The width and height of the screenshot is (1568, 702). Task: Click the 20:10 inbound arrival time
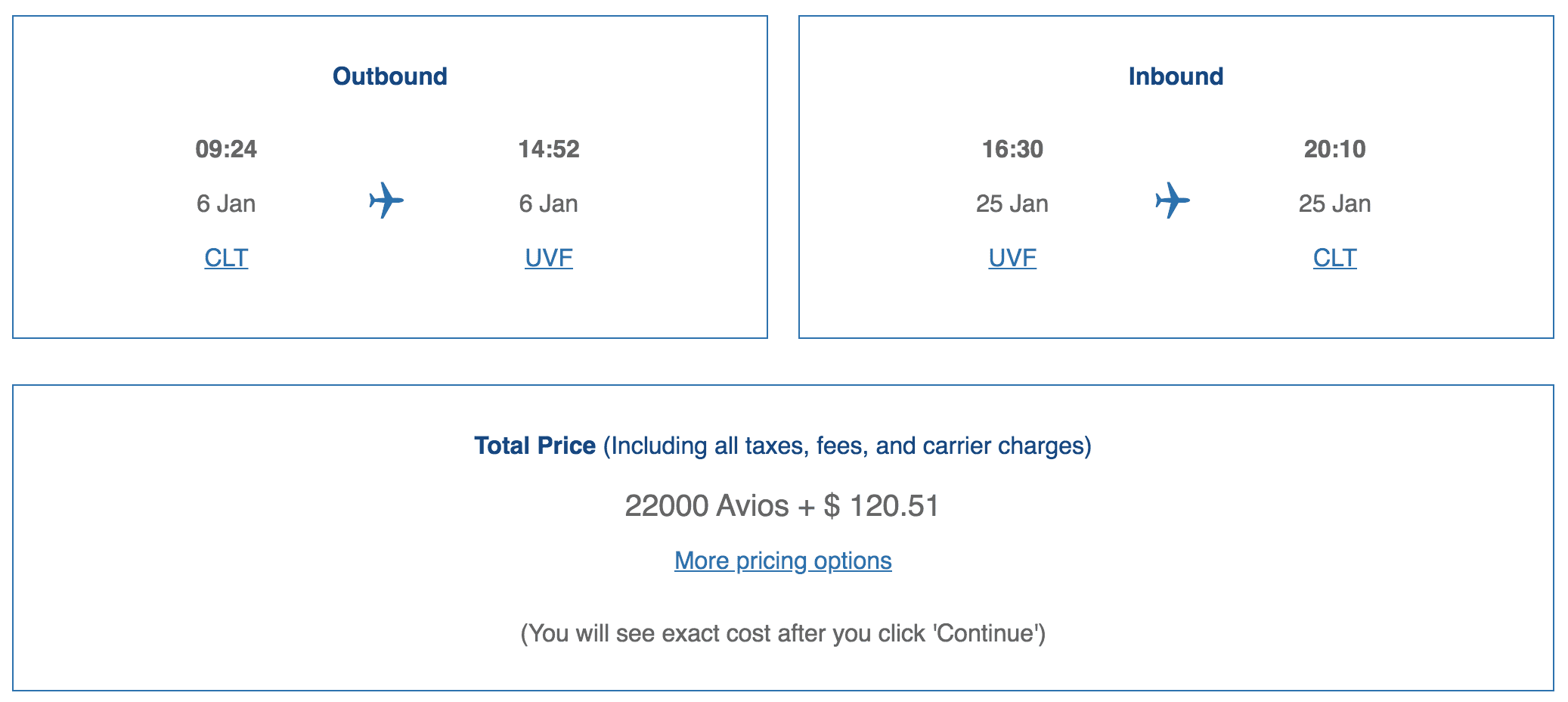coord(1334,149)
